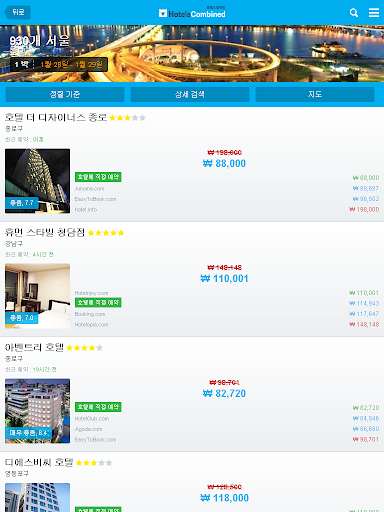Screen dimensions: 384x512
Task: Open the 아벤트리 호텔 building photo
Action: point(37,411)
